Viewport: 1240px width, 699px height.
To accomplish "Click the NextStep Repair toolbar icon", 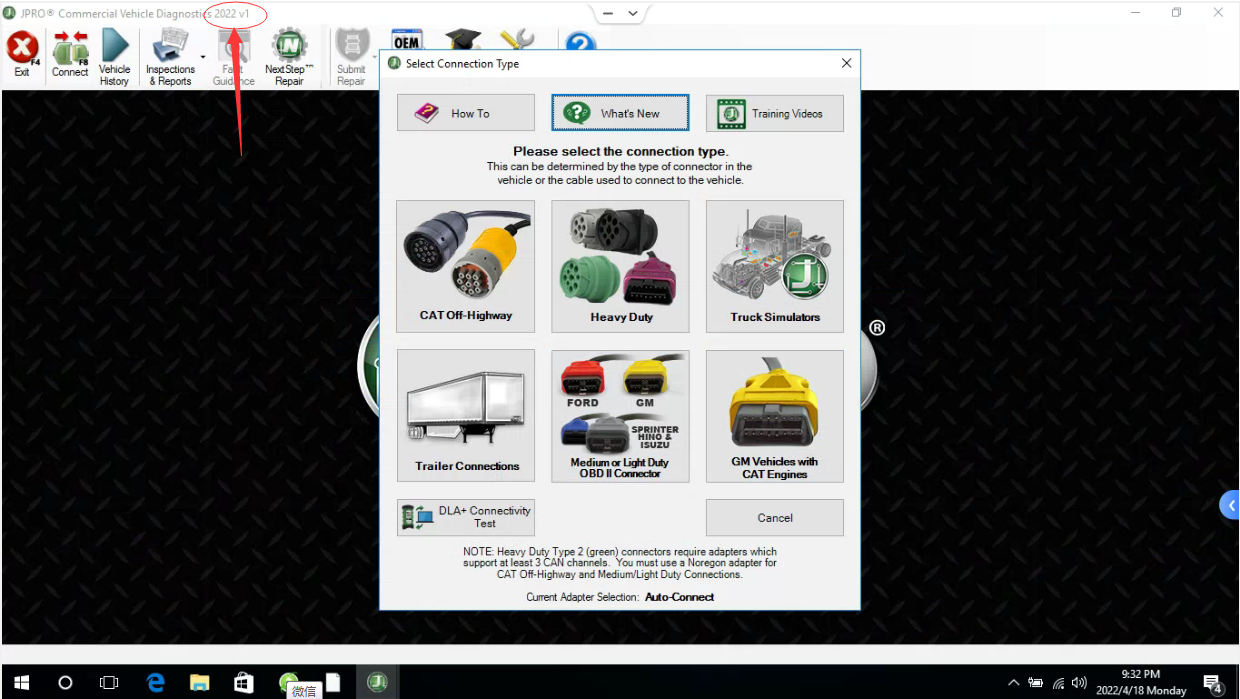I will (289, 58).
